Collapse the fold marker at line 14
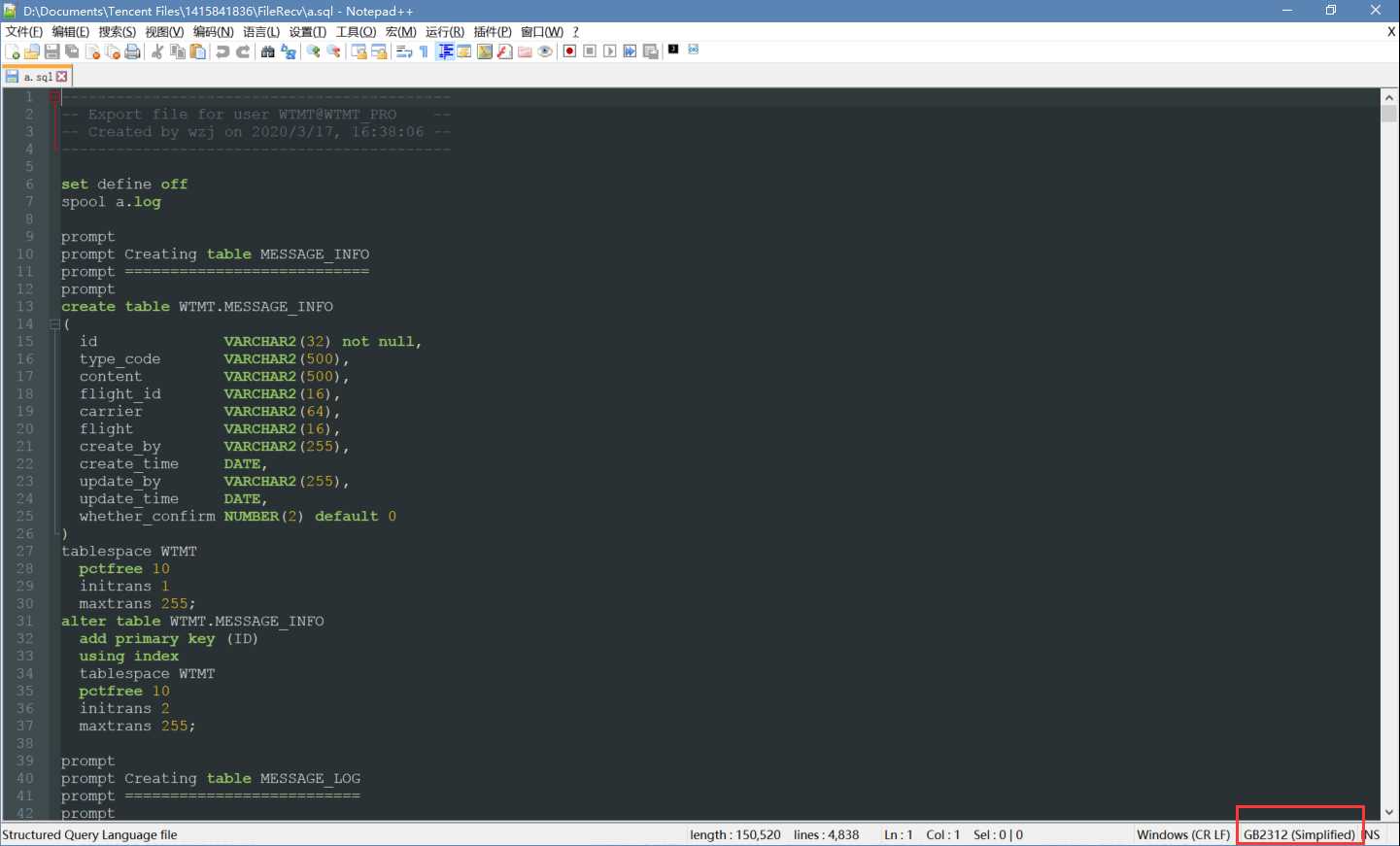The width and height of the screenshot is (1400, 846). pos(54,324)
